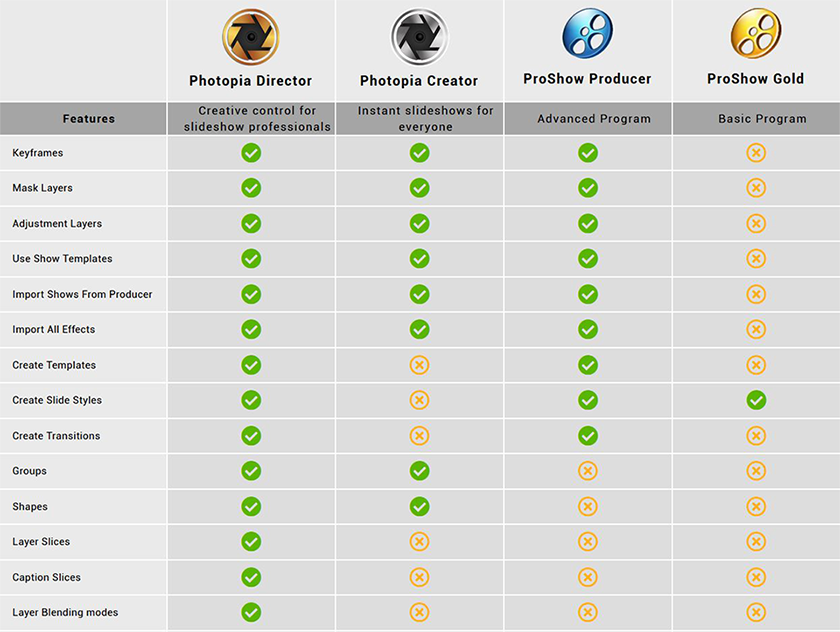Screen dimensions: 840x632
Task: Click the Import Shows From Producer label
Action: click(x=82, y=295)
